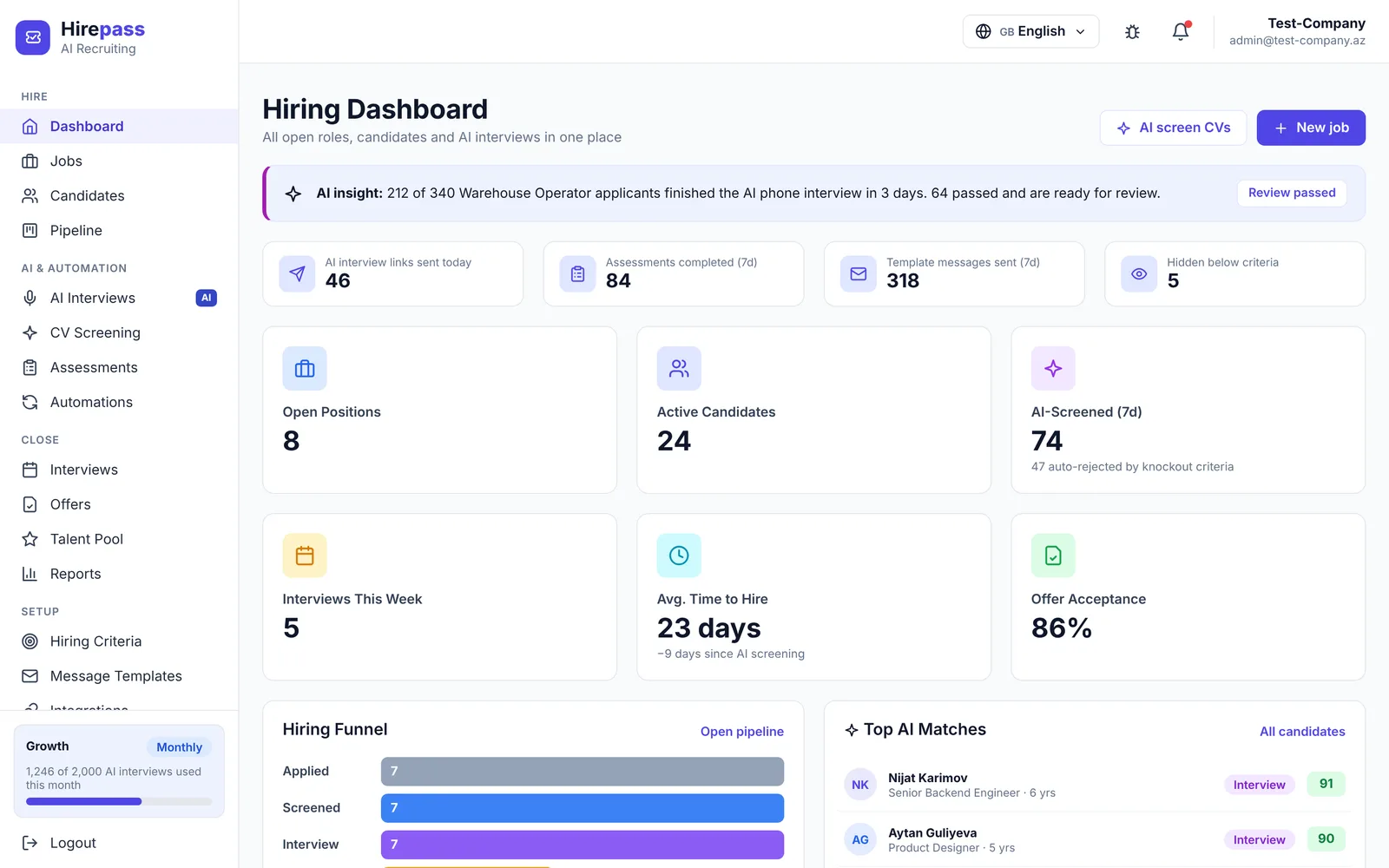Click the paper plane icon for AI interview links

point(297,274)
